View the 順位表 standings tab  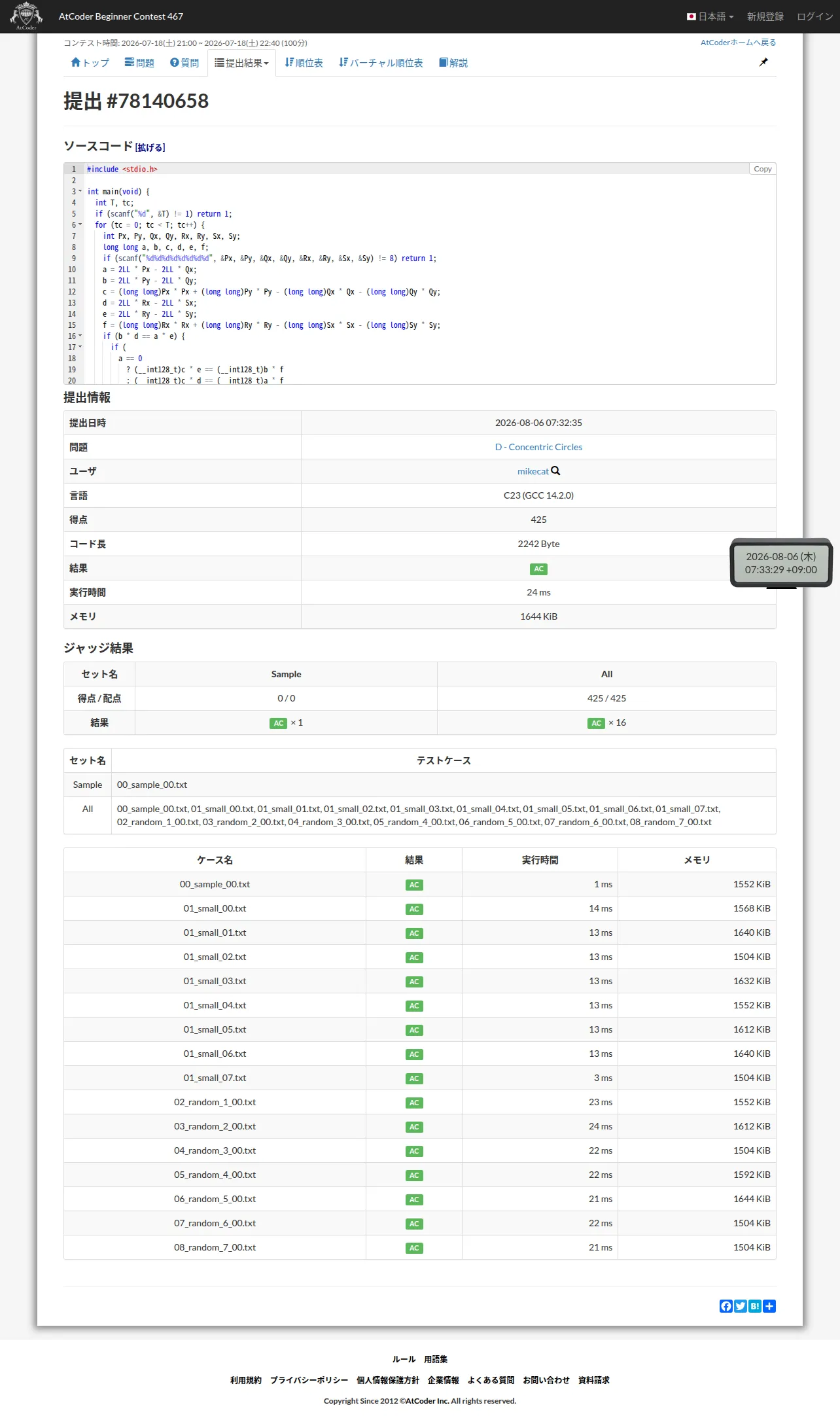point(304,63)
